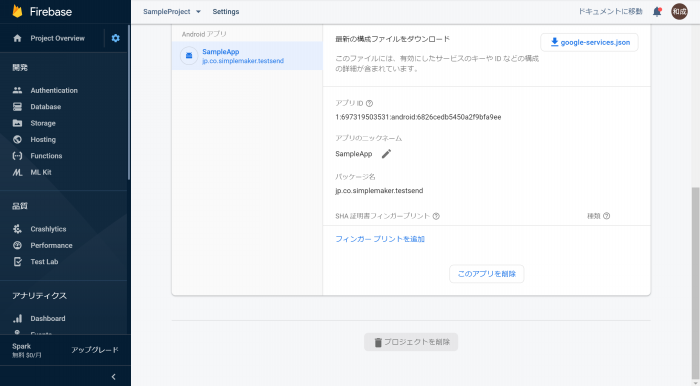Screen dimensions: 700x386
Task: Click the 開発 section heading
Action: 20,67
